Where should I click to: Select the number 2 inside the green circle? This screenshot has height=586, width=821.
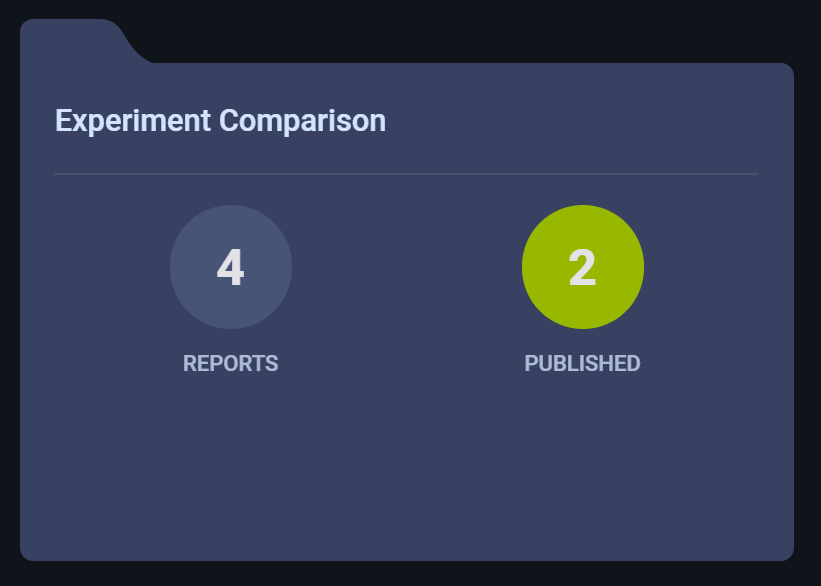pyautogui.click(x=583, y=267)
